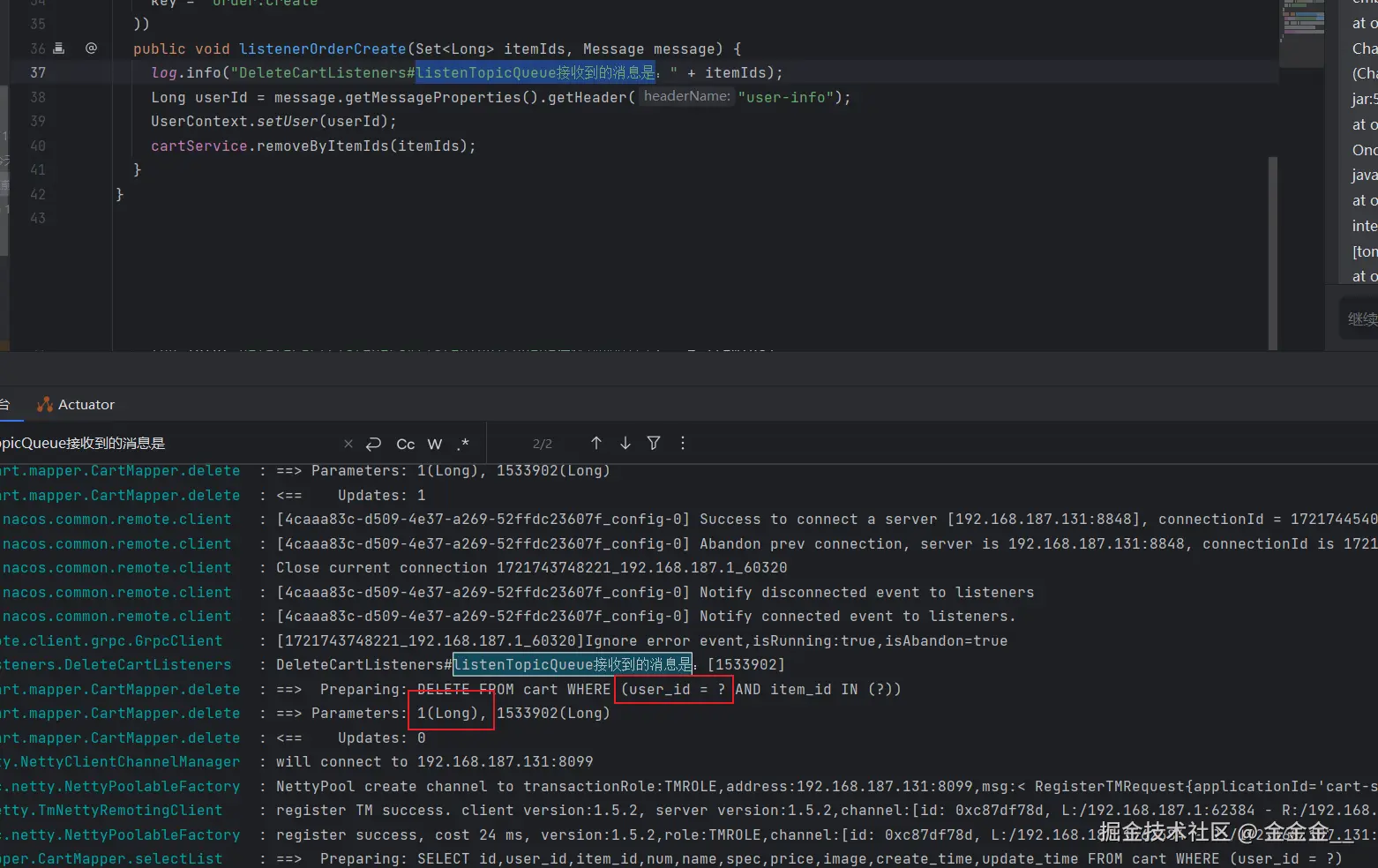Click highlighted listenTopicQueue match in console log

click(x=573, y=664)
